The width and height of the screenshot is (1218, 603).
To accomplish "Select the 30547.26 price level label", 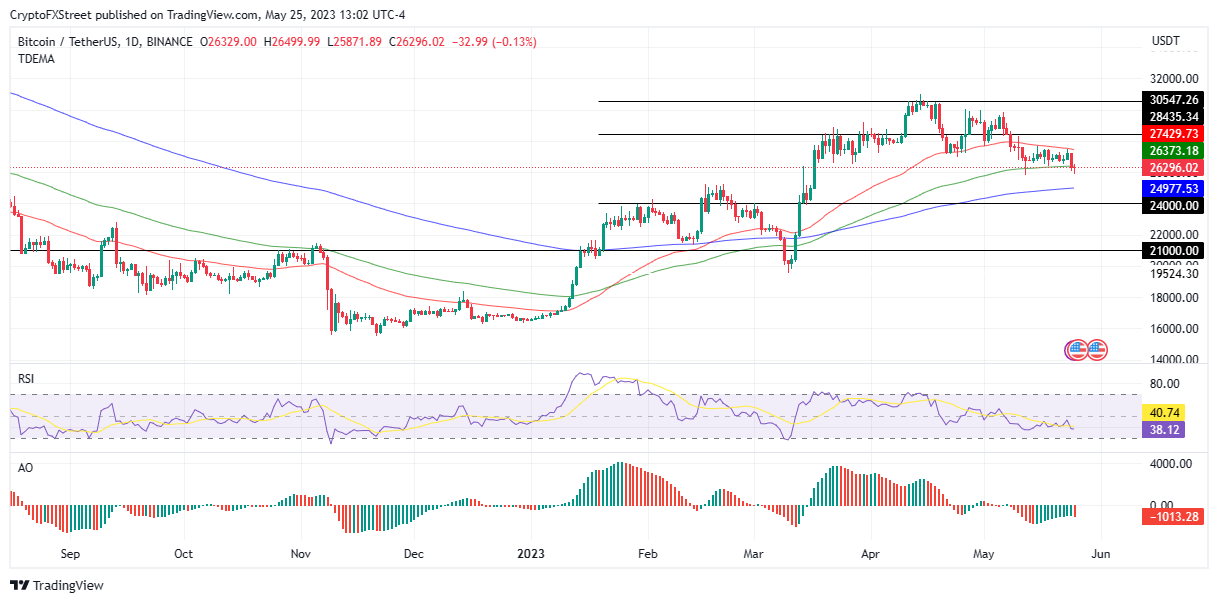I will pyautogui.click(x=1173, y=100).
